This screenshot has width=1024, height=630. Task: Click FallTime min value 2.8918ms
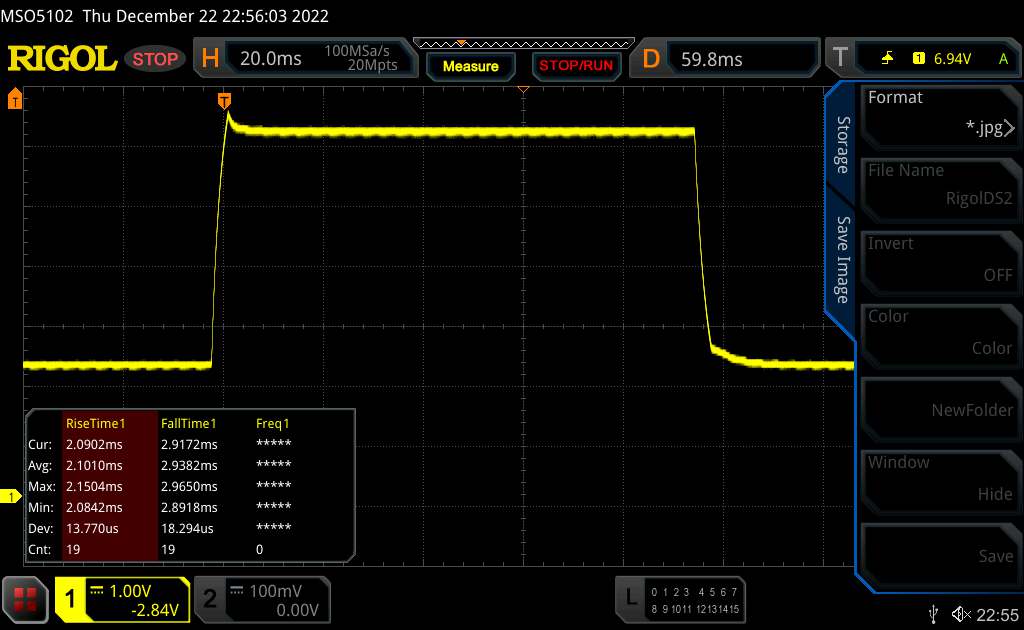189,507
